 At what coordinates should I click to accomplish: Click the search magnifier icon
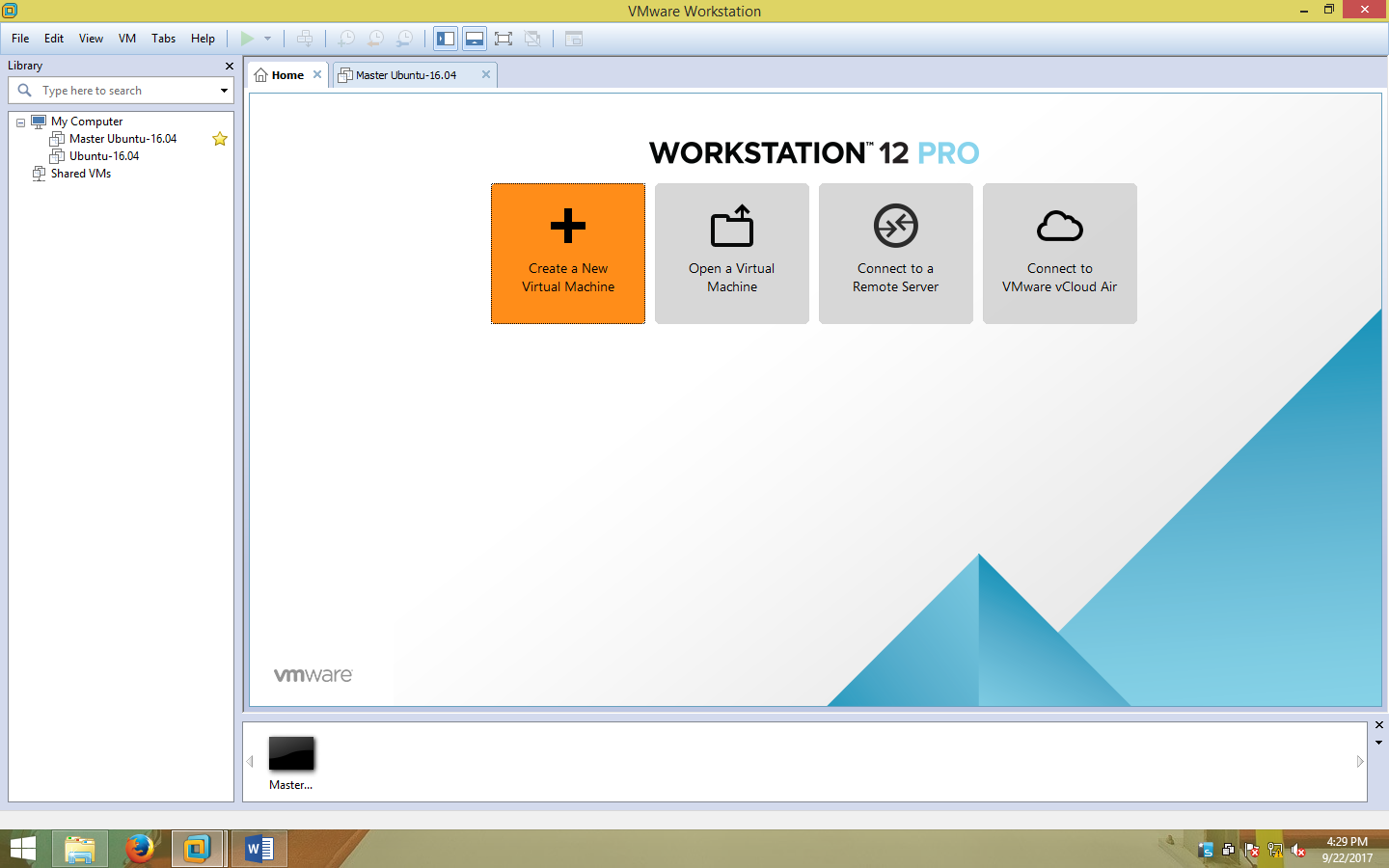[24, 90]
